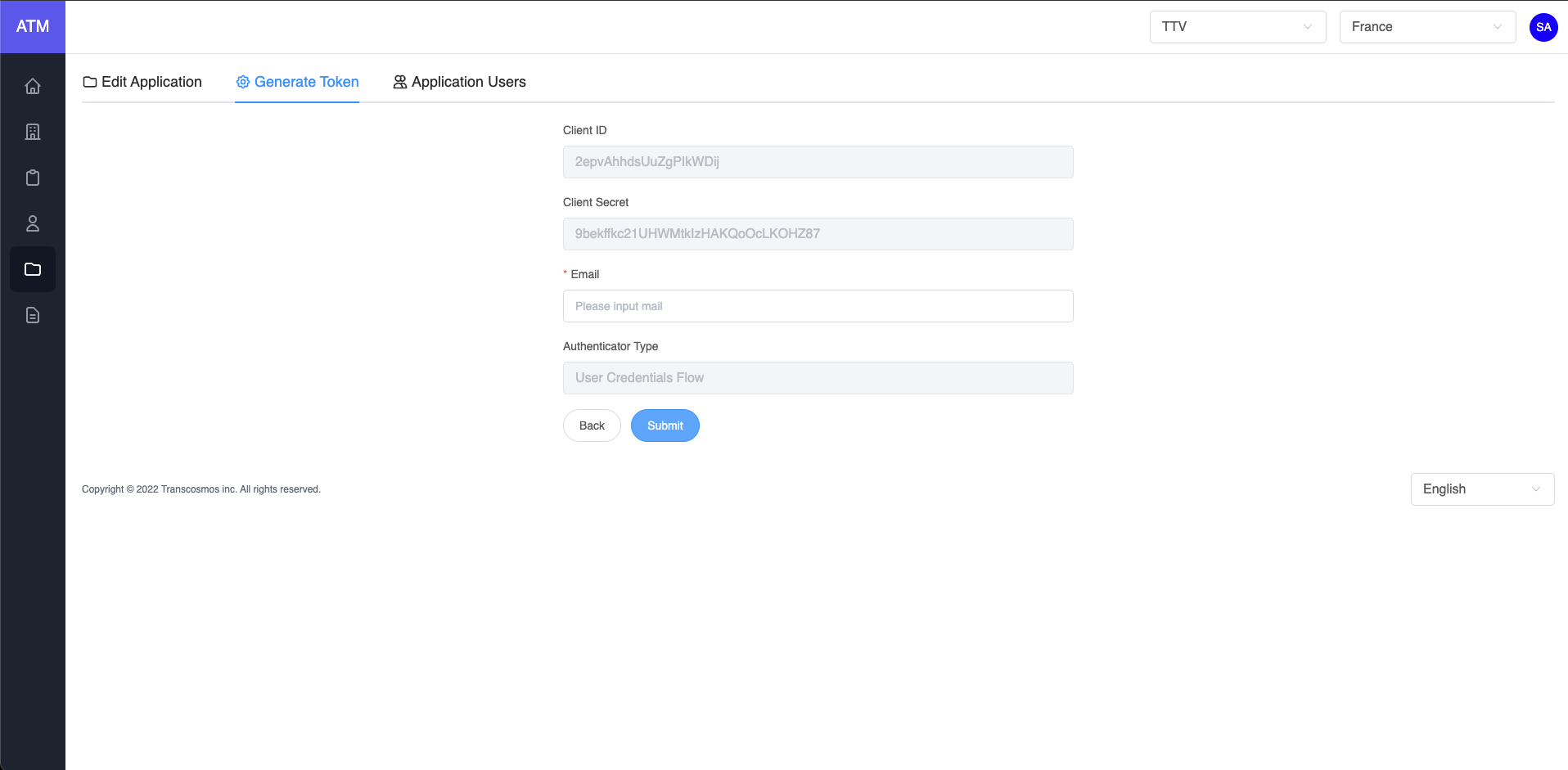
Task: Select the Generate Token tab
Action: (297, 82)
